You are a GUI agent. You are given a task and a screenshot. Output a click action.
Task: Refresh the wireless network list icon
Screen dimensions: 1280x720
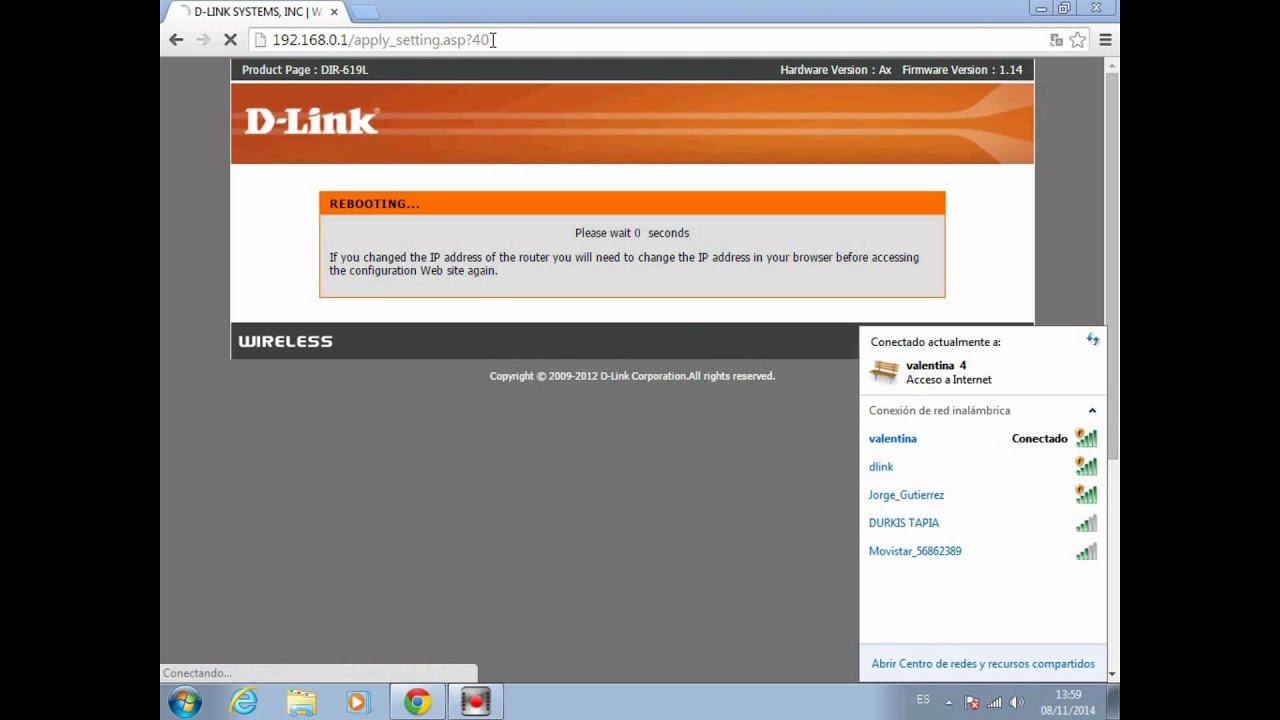point(1092,340)
